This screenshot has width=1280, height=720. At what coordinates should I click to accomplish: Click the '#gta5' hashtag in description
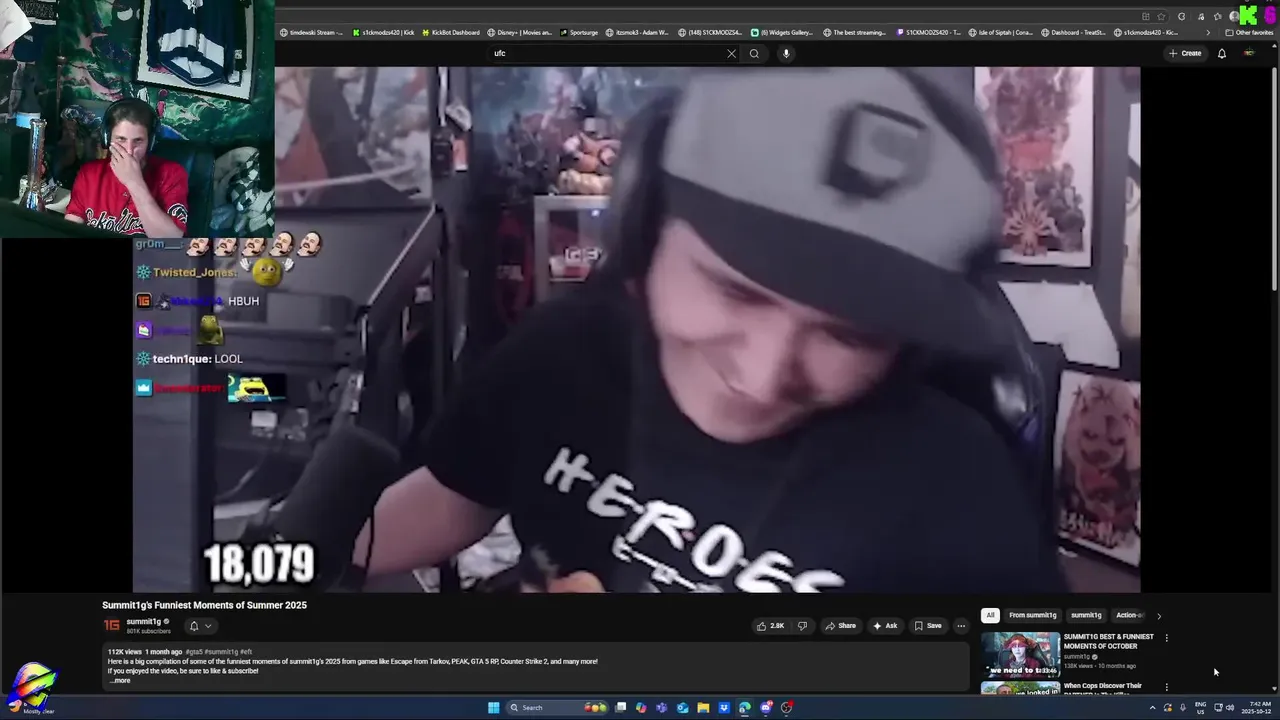[194, 652]
